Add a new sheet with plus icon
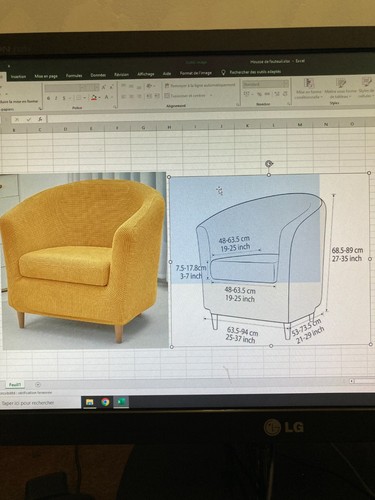This screenshot has height=500, width=375. [x=38, y=384]
